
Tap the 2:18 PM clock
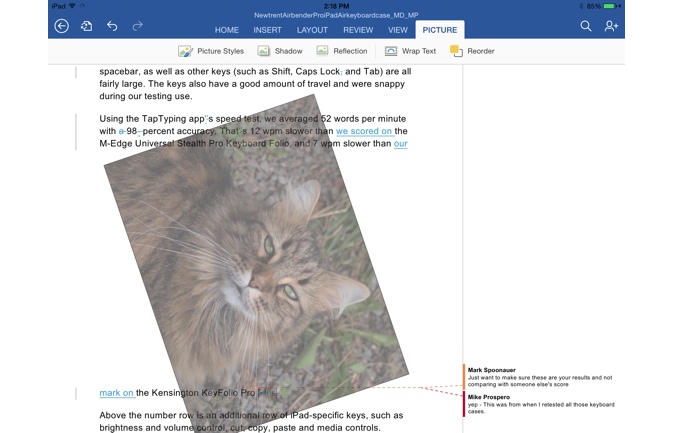point(336,6)
